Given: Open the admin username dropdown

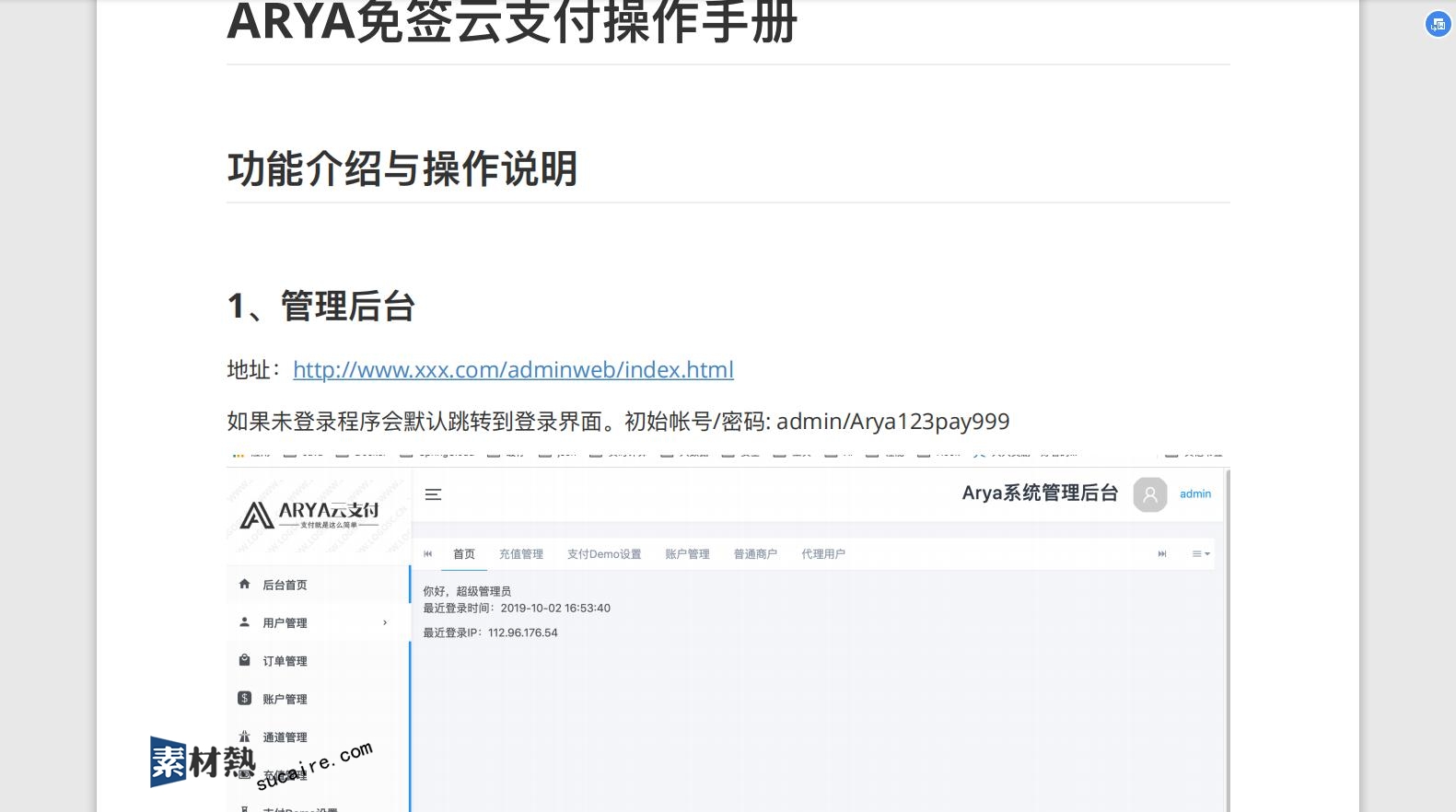Looking at the screenshot, I should click(x=1195, y=494).
